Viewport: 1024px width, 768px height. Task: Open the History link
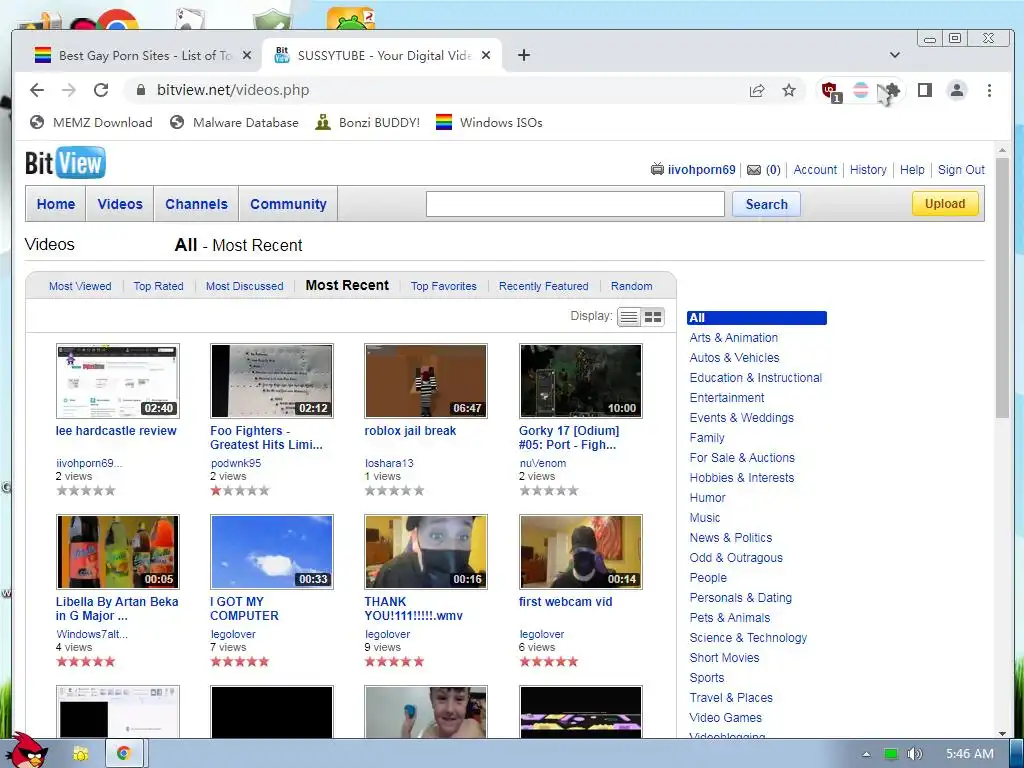tap(868, 170)
